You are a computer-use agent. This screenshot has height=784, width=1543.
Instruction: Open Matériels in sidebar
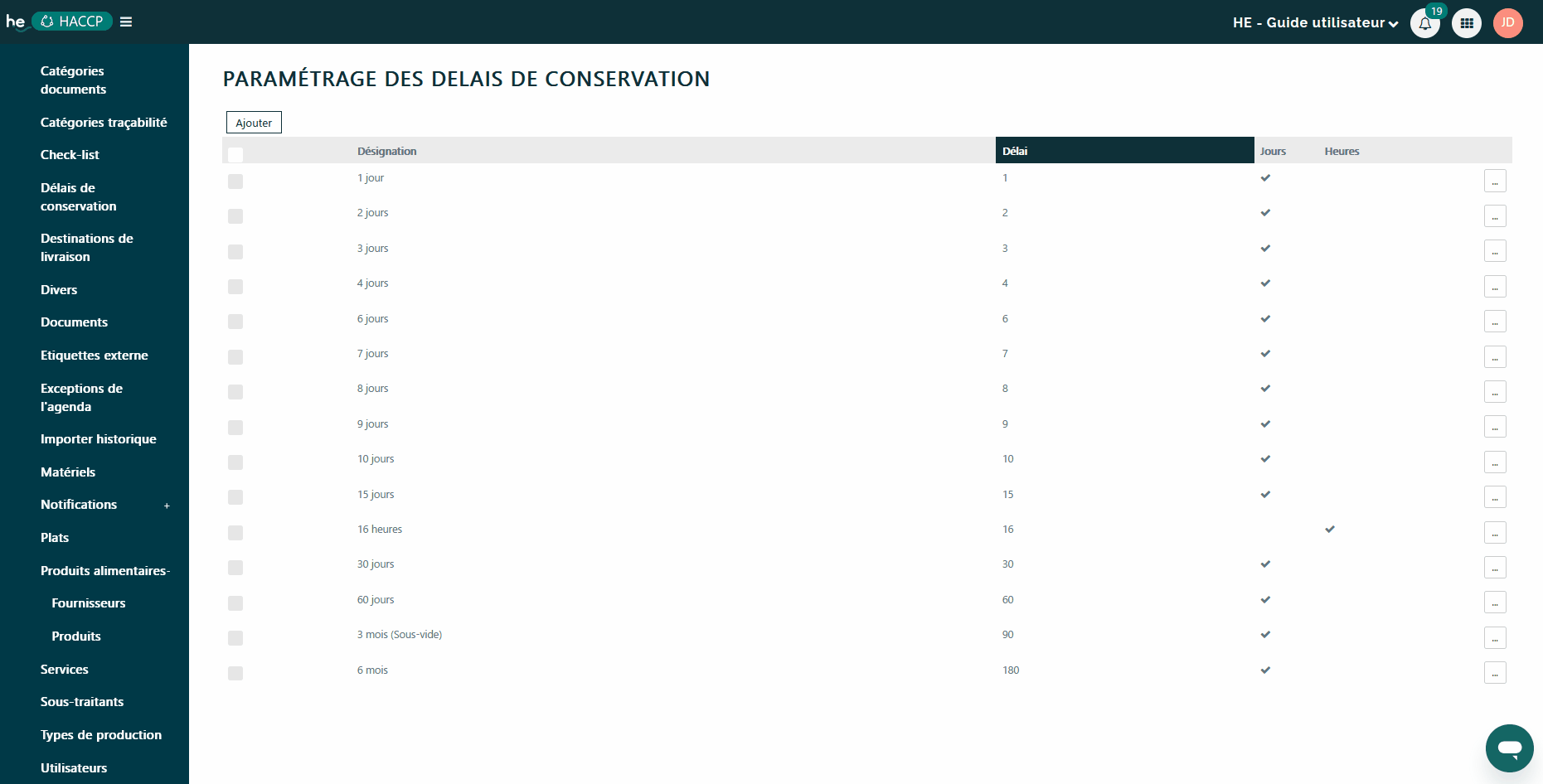coord(68,472)
